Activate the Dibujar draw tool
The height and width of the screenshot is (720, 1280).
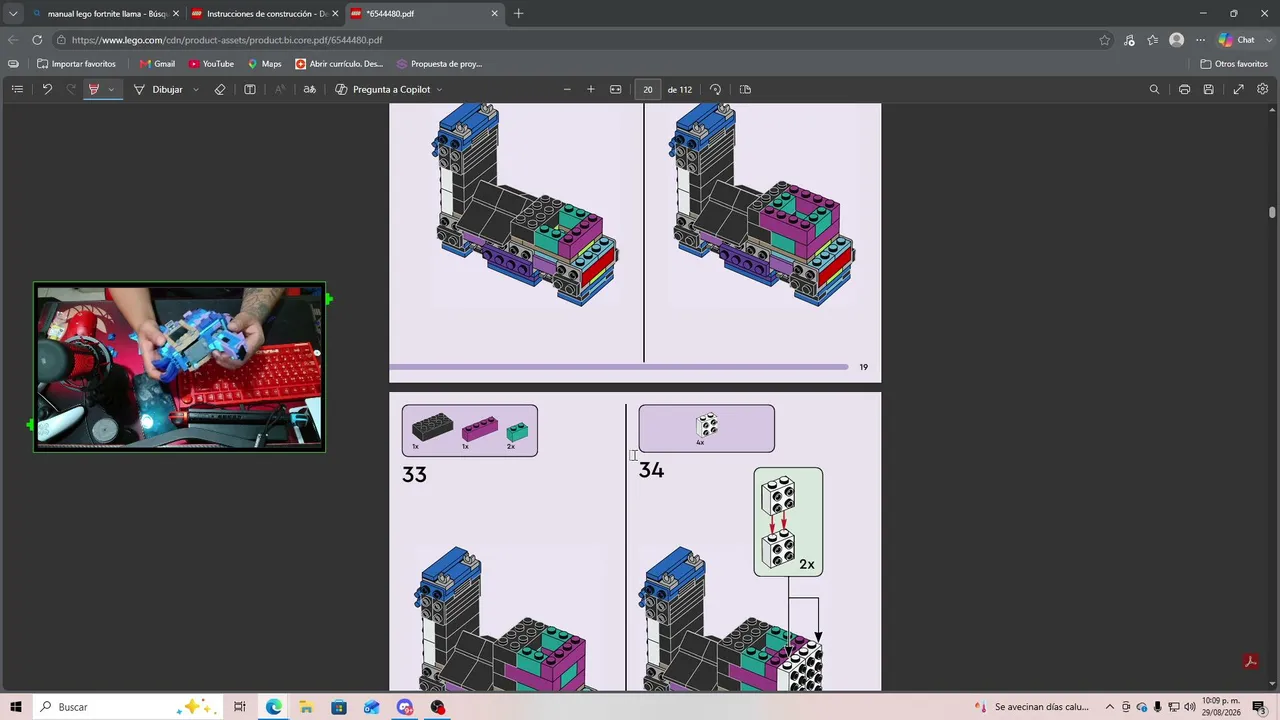158,89
